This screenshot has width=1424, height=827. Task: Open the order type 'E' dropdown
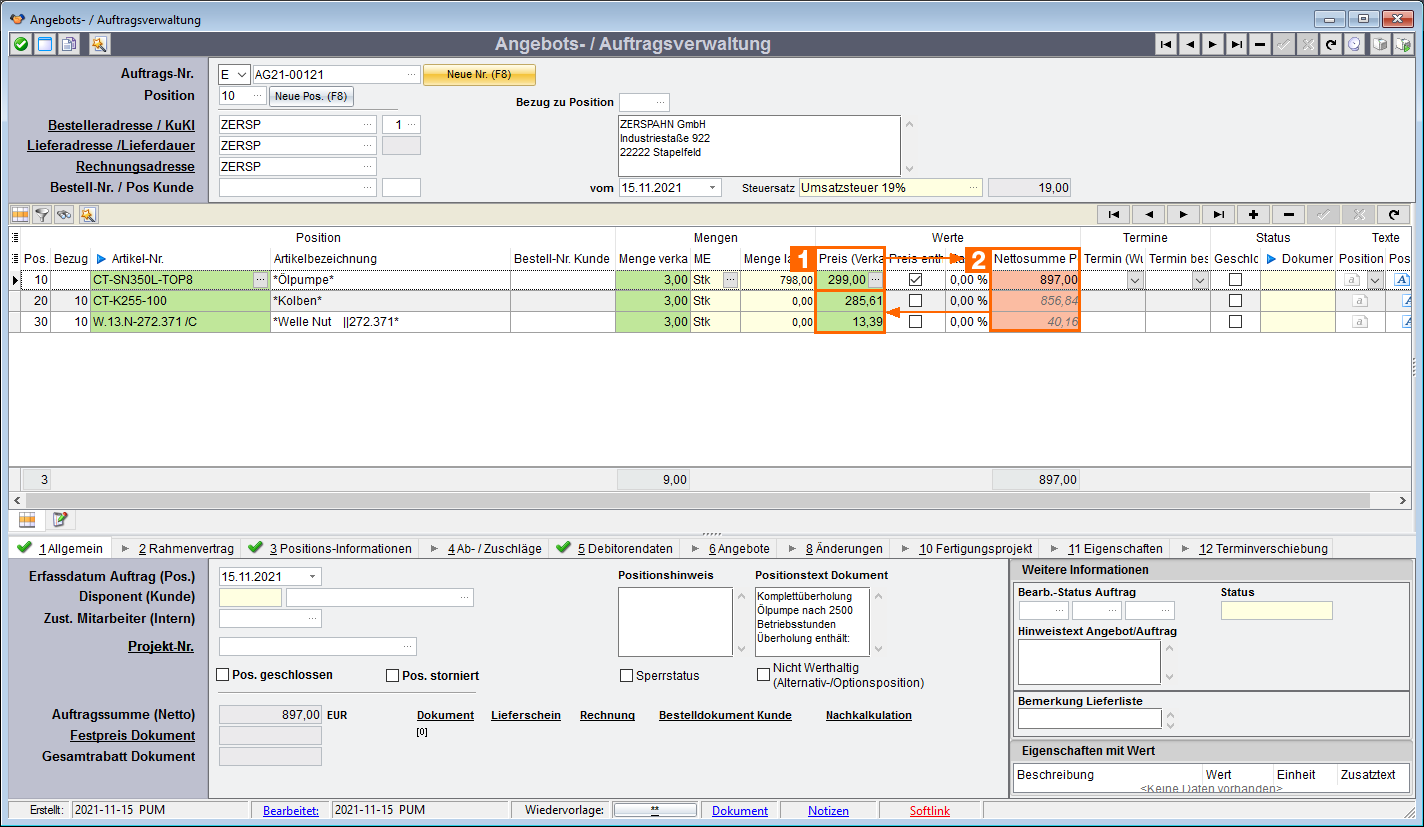click(241, 74)
